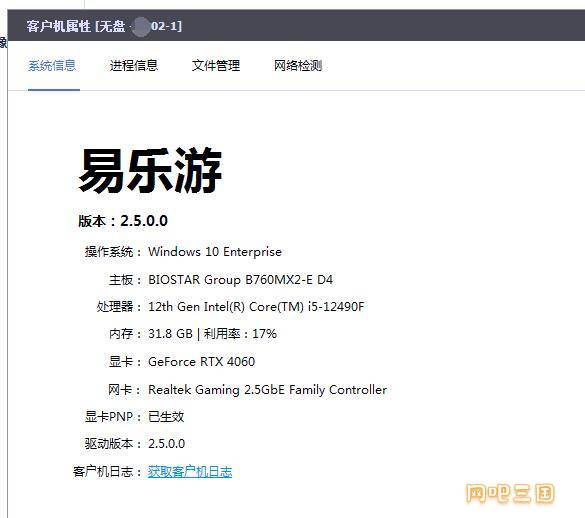585x518 pixels.
Task: Click the Realtek Gaming 2.5GbE controller value
Action: (268, 390)
